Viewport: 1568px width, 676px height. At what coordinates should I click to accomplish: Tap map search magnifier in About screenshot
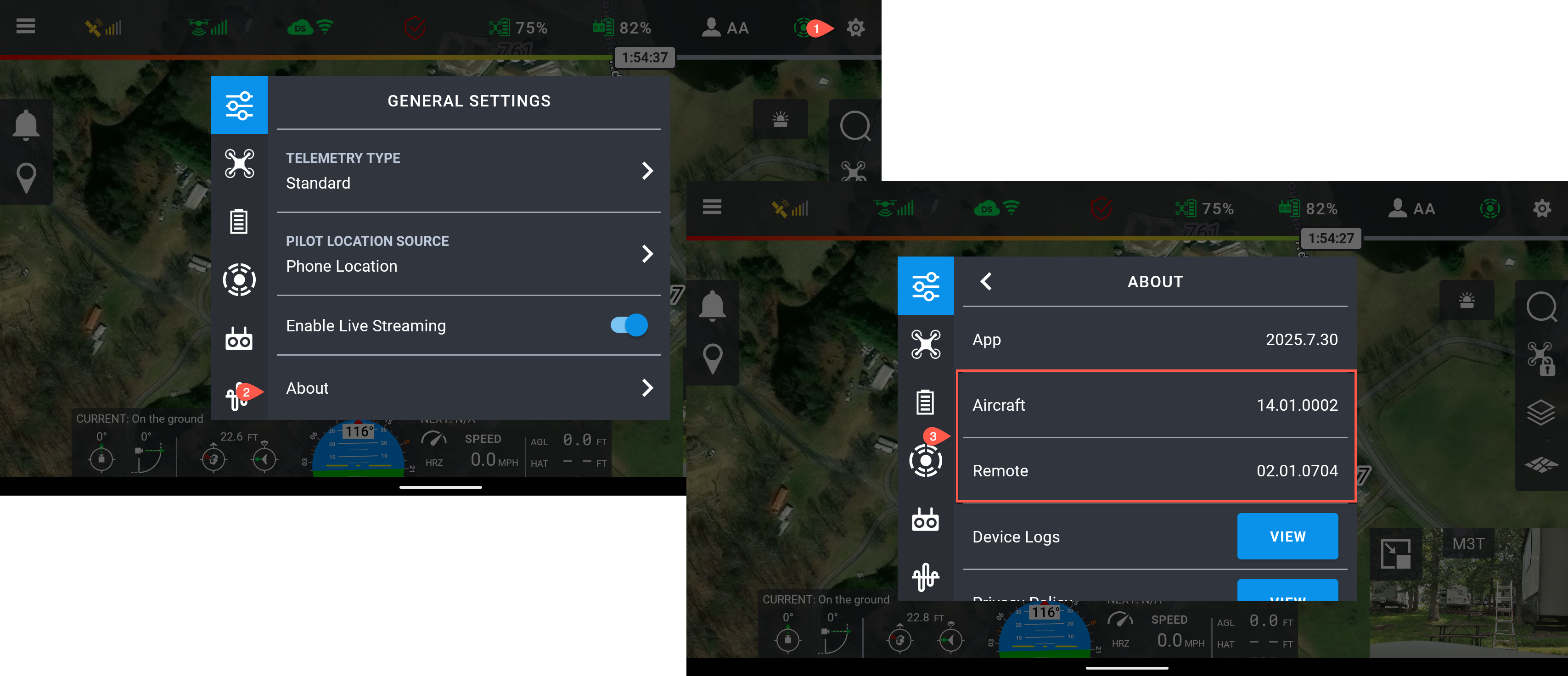click(1541, 306)
